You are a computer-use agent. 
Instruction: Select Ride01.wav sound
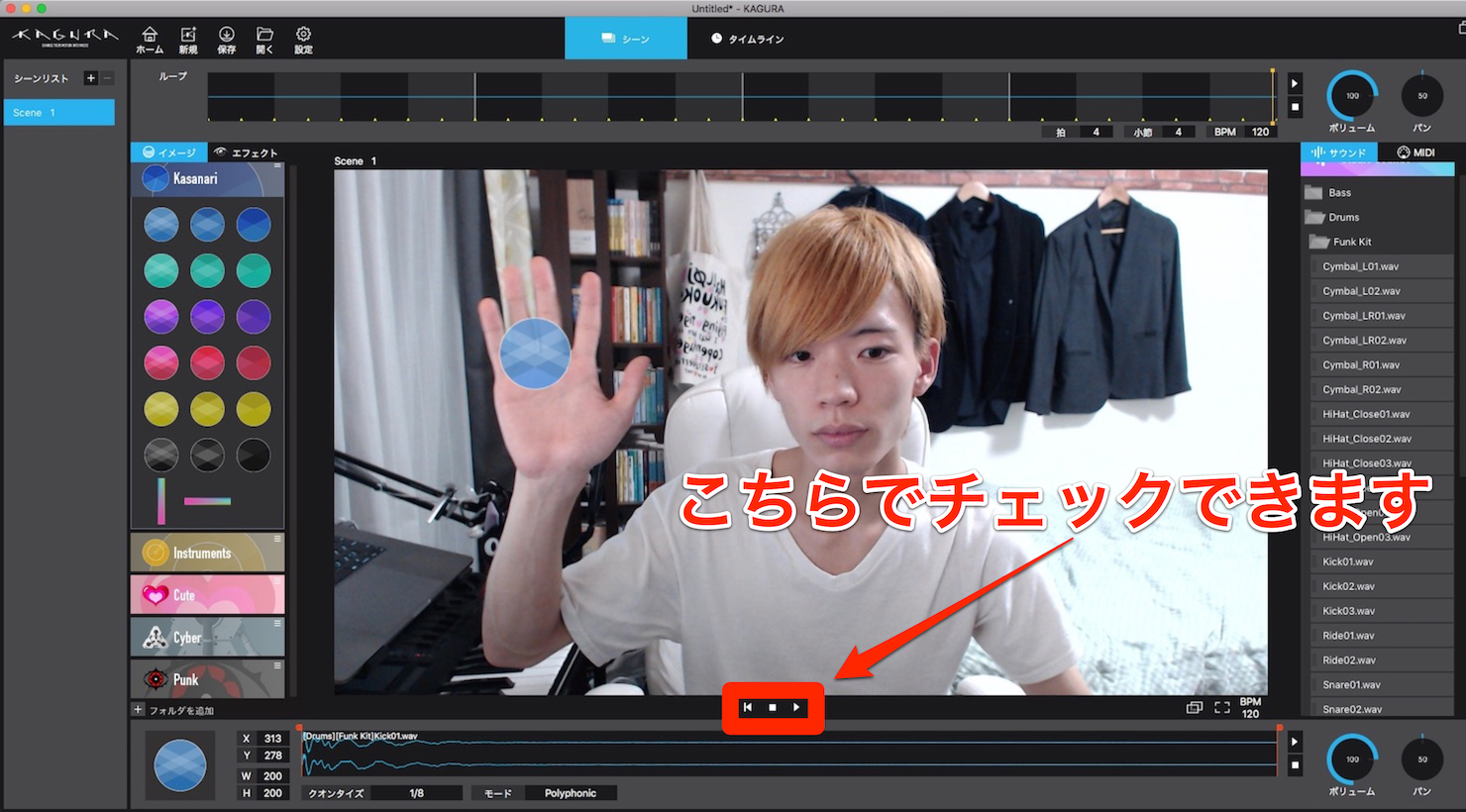(1382, 636)
